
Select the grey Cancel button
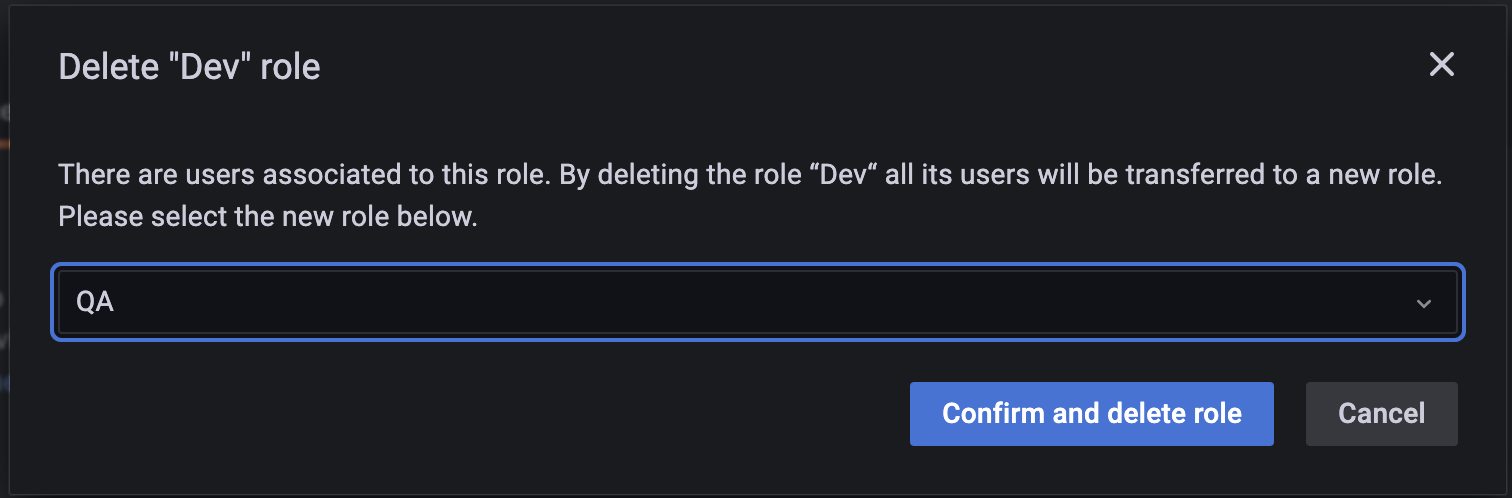(1381, 414)
